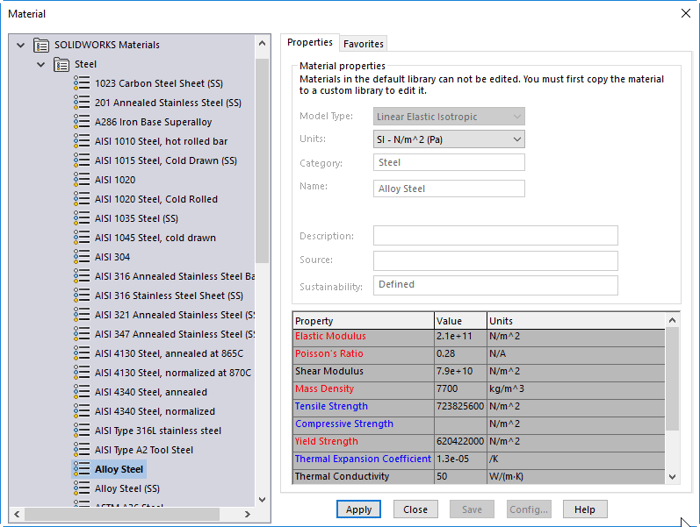The height and width of the screenshot is (527, 700).
Task: Click the icon beside AISI Type 316L stainless steel
Action: [82, 431]
